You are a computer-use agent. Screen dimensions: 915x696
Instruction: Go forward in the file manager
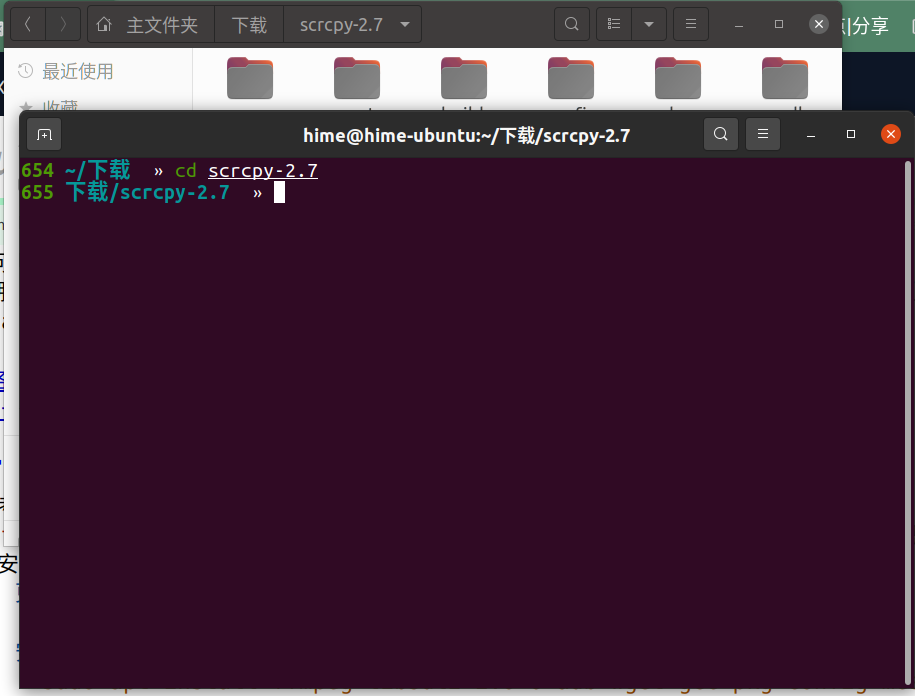point(63,24)
